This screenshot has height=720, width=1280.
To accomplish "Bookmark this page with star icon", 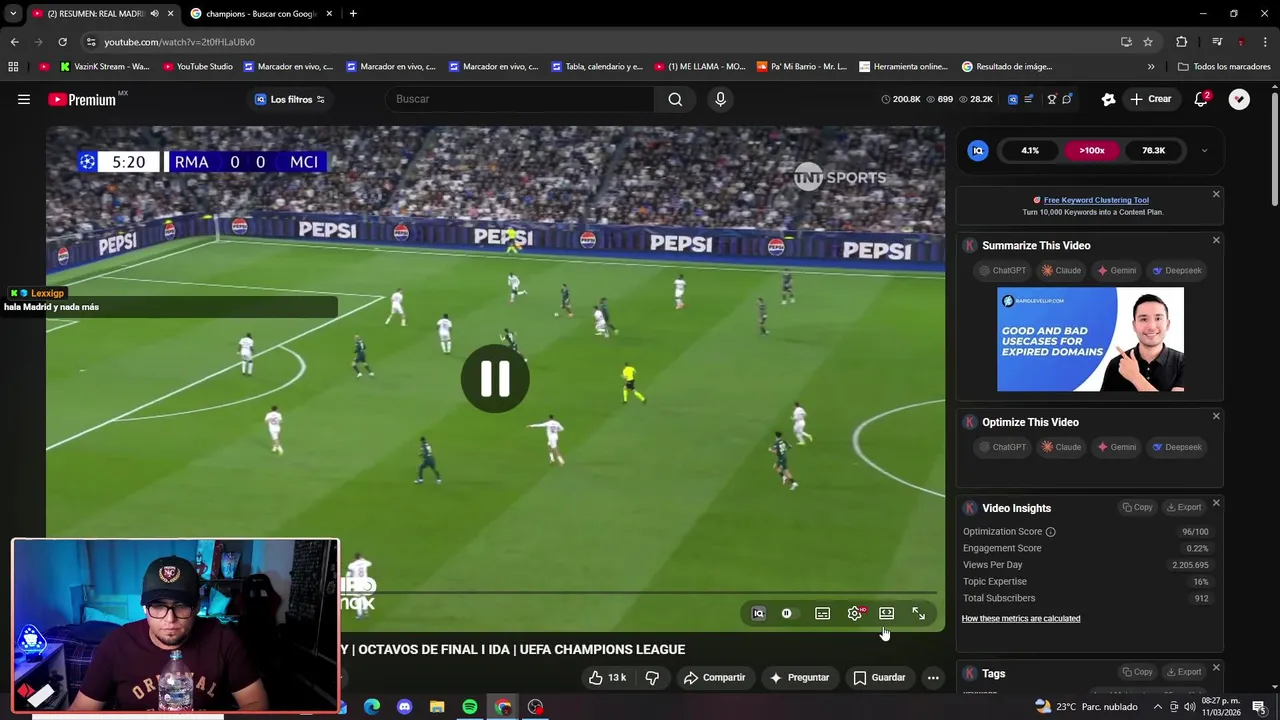I will point(1148,42).
